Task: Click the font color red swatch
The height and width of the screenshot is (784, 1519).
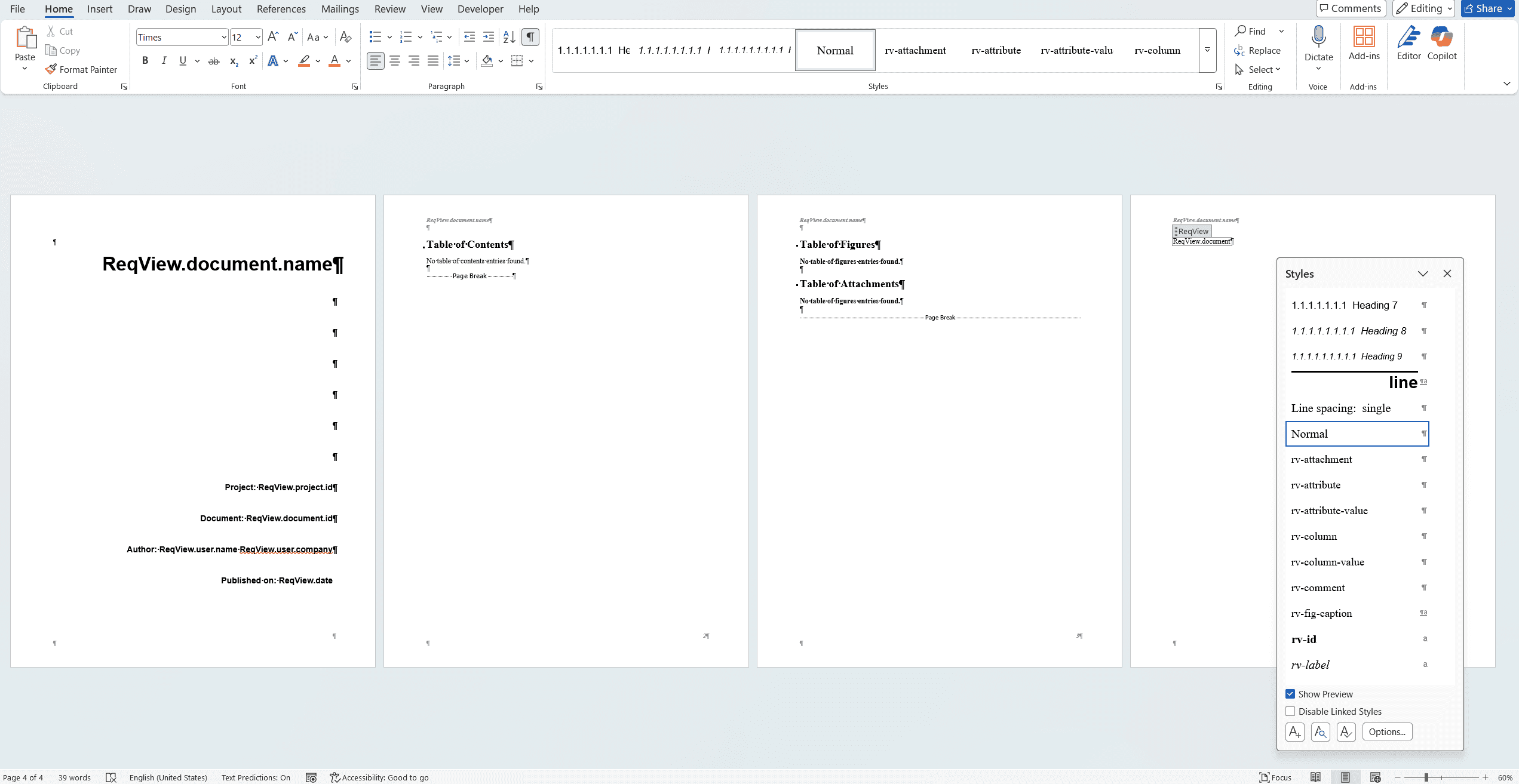Action: click(335, 61)
